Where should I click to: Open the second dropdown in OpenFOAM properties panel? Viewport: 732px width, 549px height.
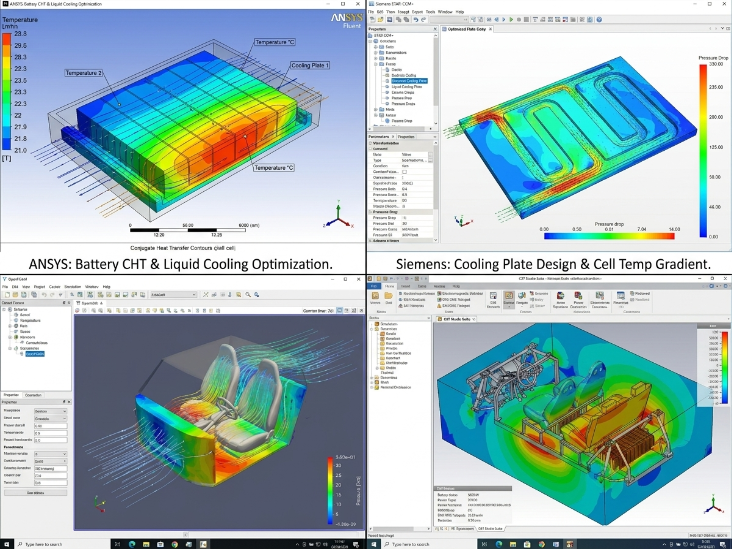[50, 419]
